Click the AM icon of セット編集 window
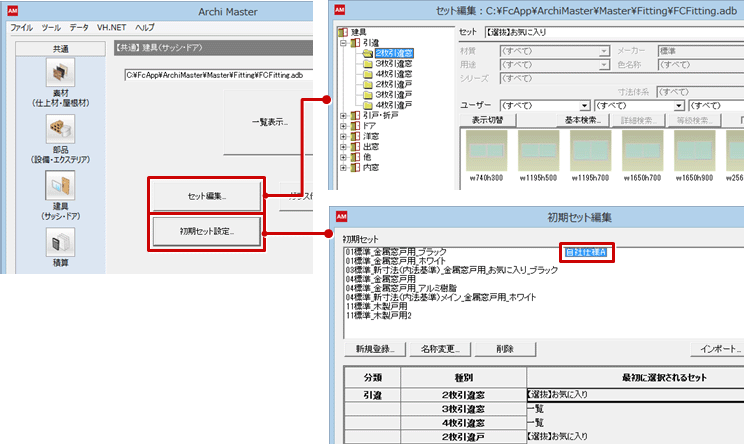The height and width of the screenshot is (444, 744). click(340, 9)
